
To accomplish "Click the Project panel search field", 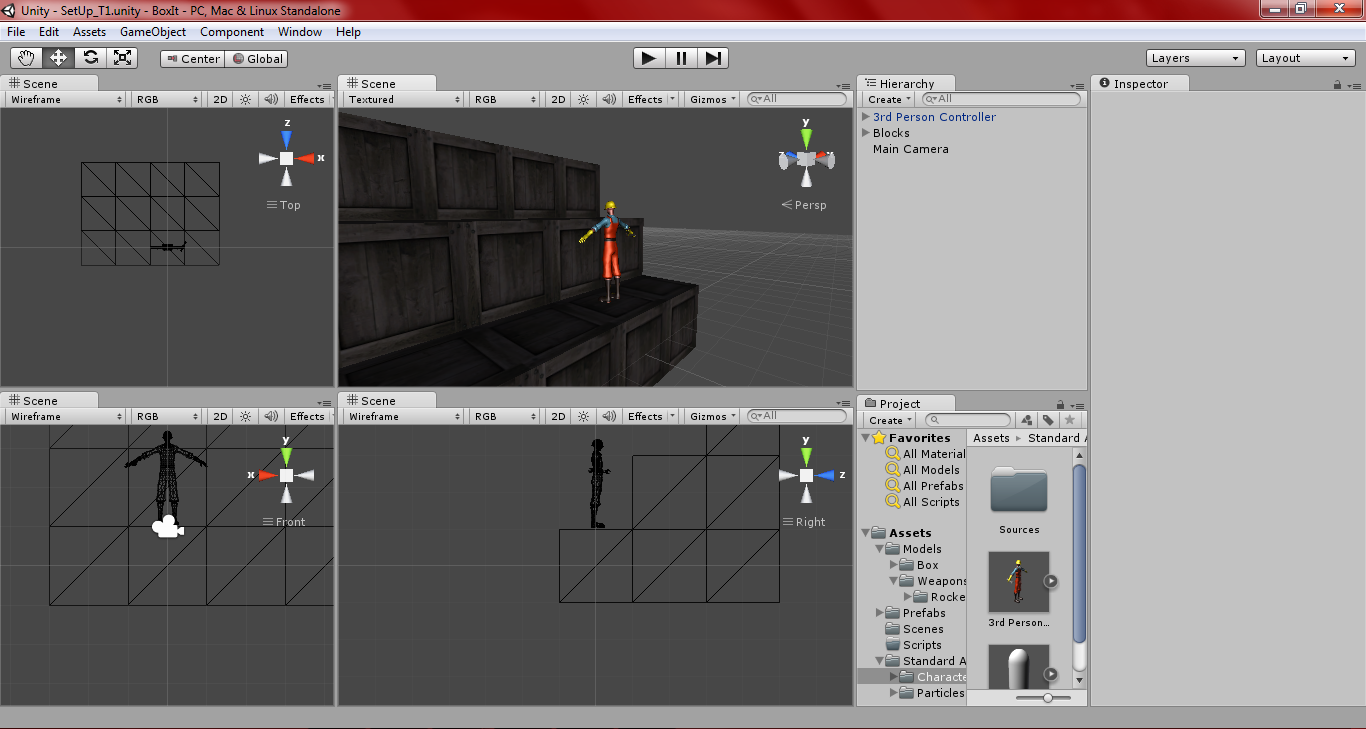I will click(x=967, y=420).
